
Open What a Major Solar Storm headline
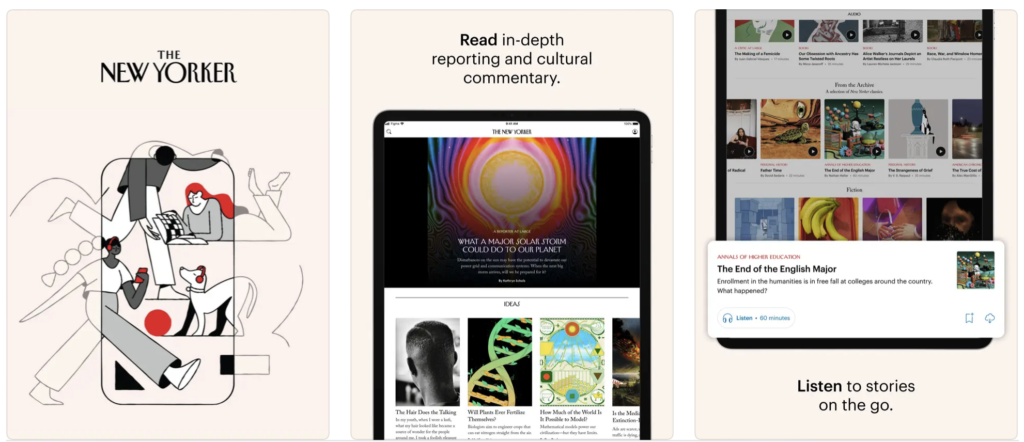point(511,245)
